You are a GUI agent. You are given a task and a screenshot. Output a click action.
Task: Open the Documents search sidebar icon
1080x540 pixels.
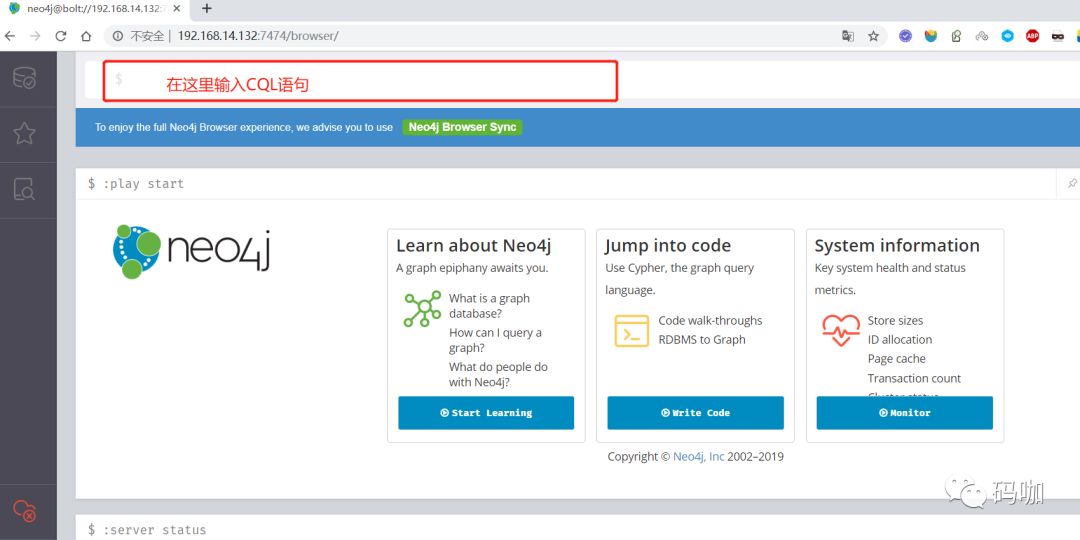pyautogui.click(x=25, y=189)
